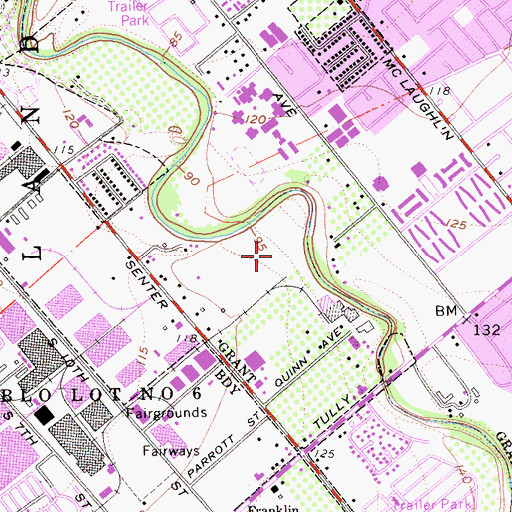Click the "MC LAUGHLIN" street label
Viewport: 512px width, 512px height.
[419, 99]
